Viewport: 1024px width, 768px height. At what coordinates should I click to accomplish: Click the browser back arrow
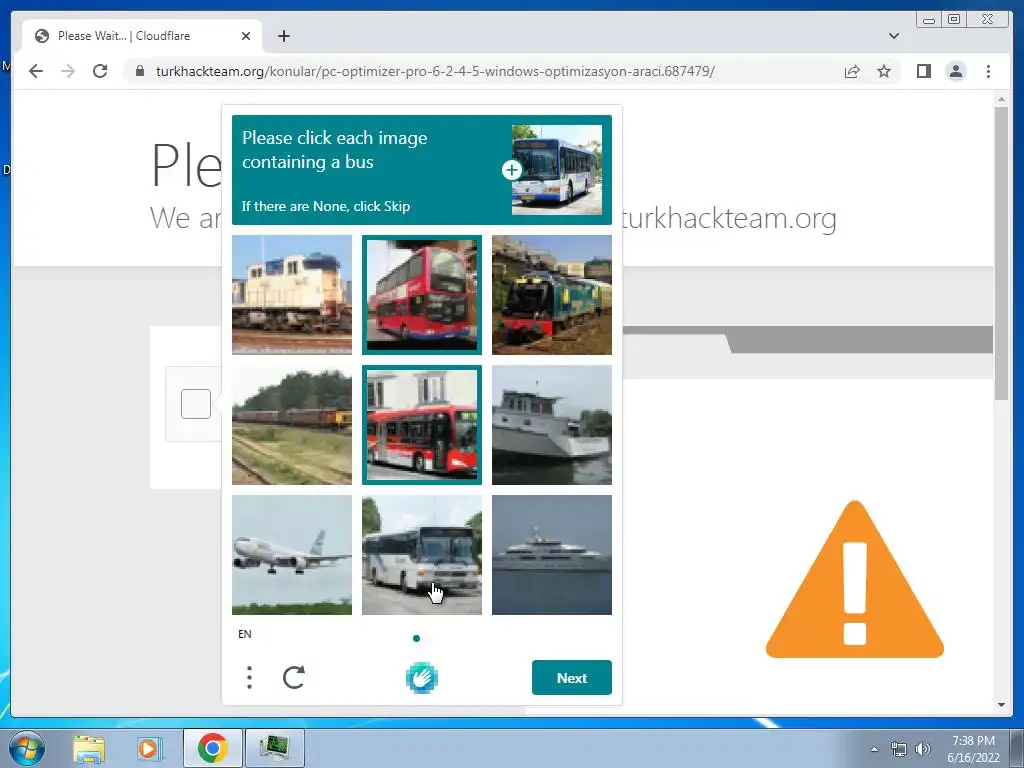pos(36,71)
